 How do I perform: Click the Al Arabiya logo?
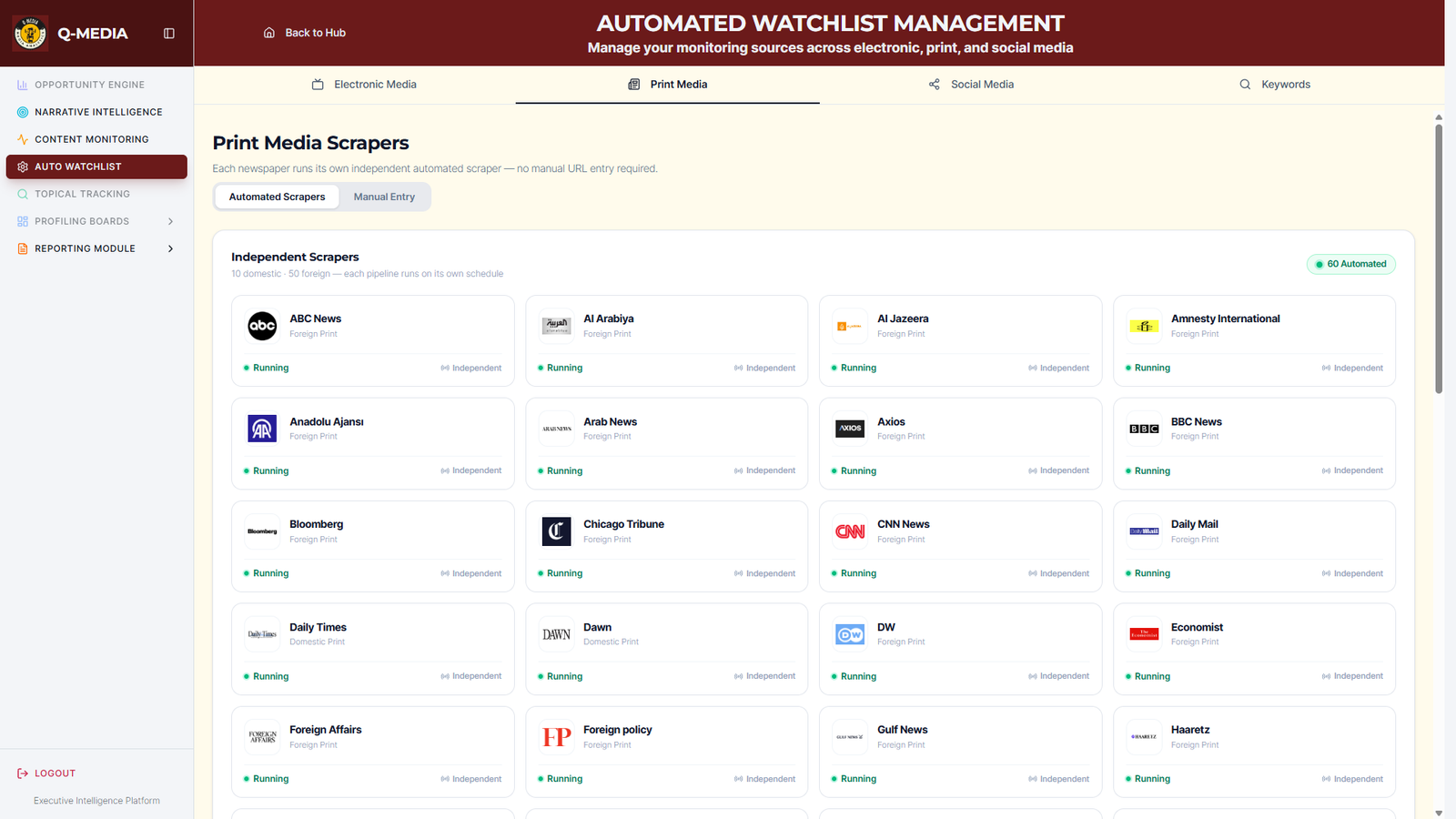click(556, 326)
